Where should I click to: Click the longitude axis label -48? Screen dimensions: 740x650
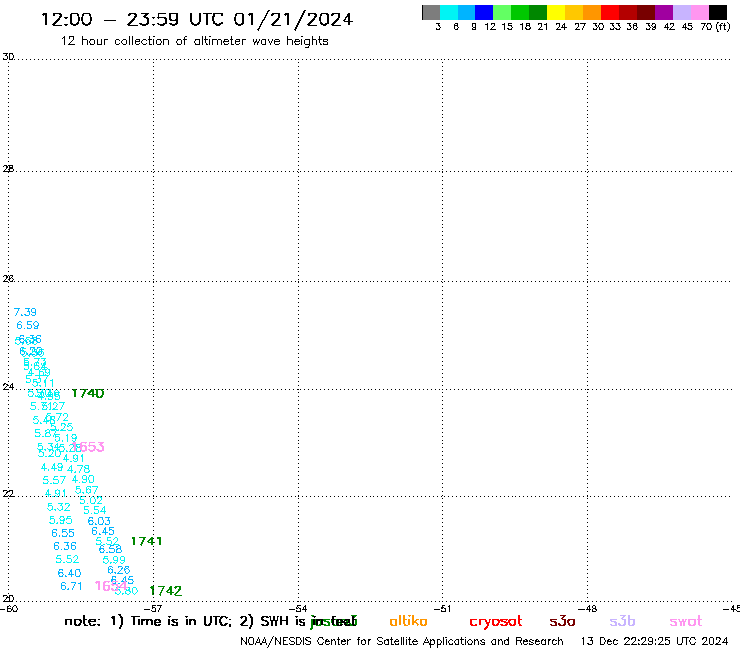588,609
